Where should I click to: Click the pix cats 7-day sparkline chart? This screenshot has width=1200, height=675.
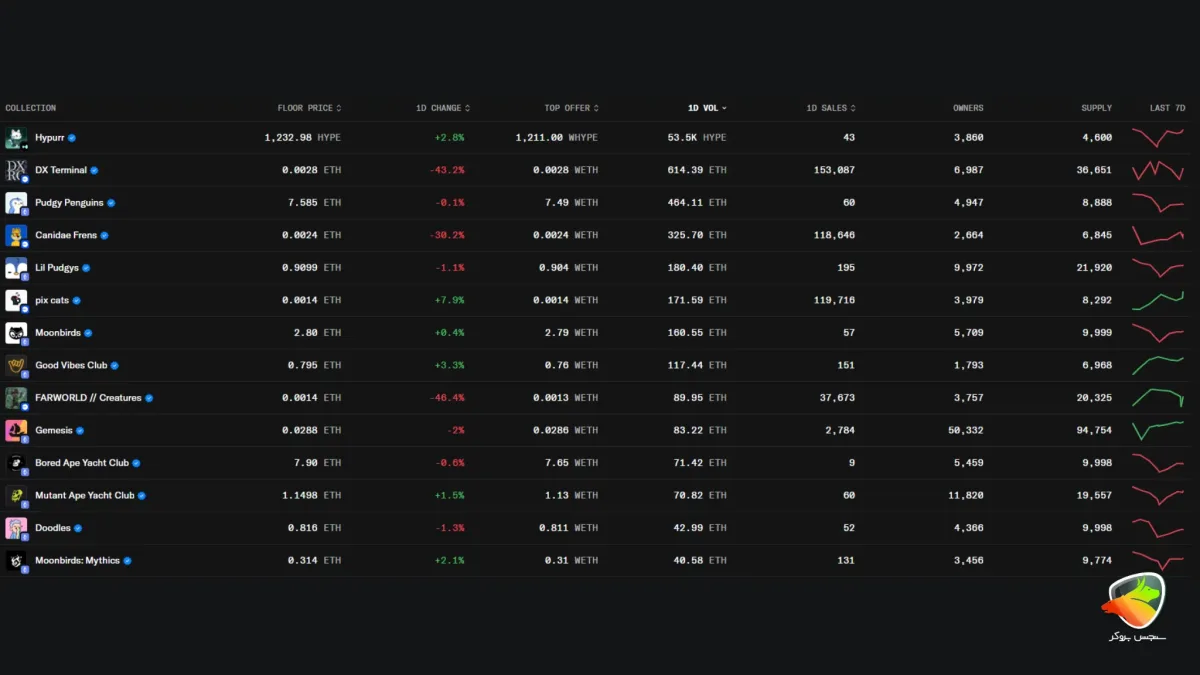[1158, 300]
